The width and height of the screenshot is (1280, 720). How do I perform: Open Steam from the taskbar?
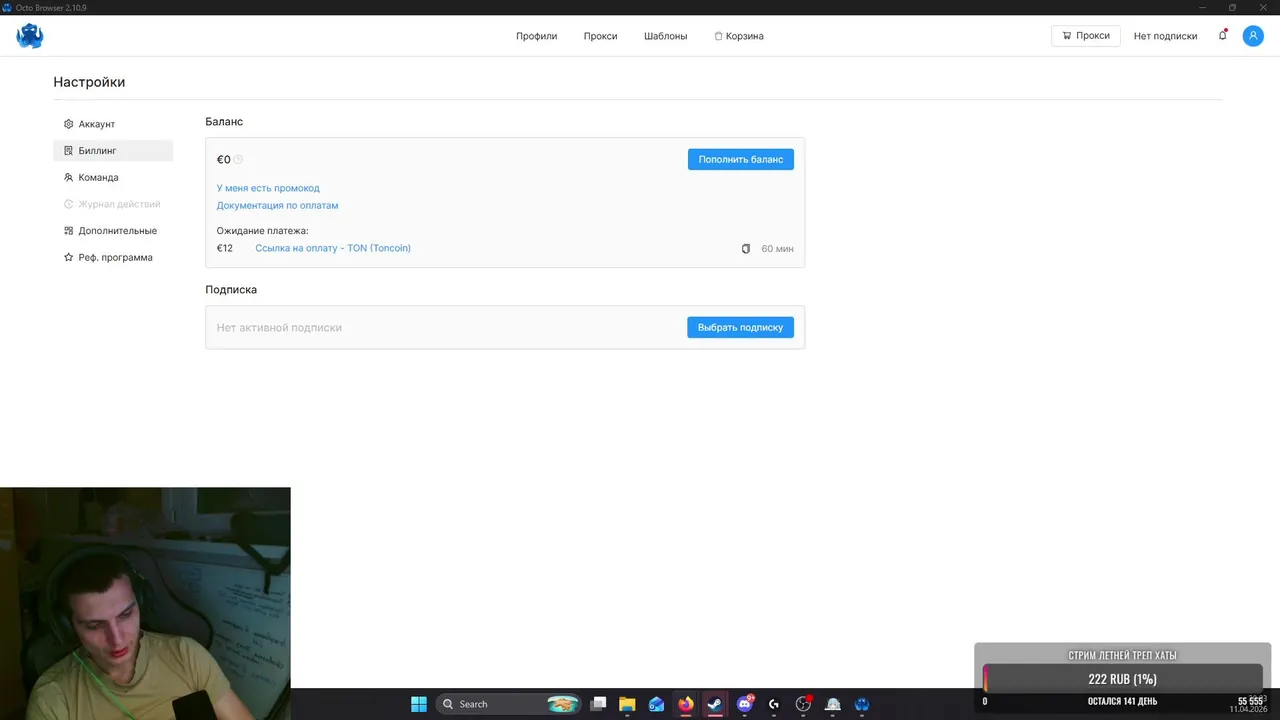click(x=714, y=704)
